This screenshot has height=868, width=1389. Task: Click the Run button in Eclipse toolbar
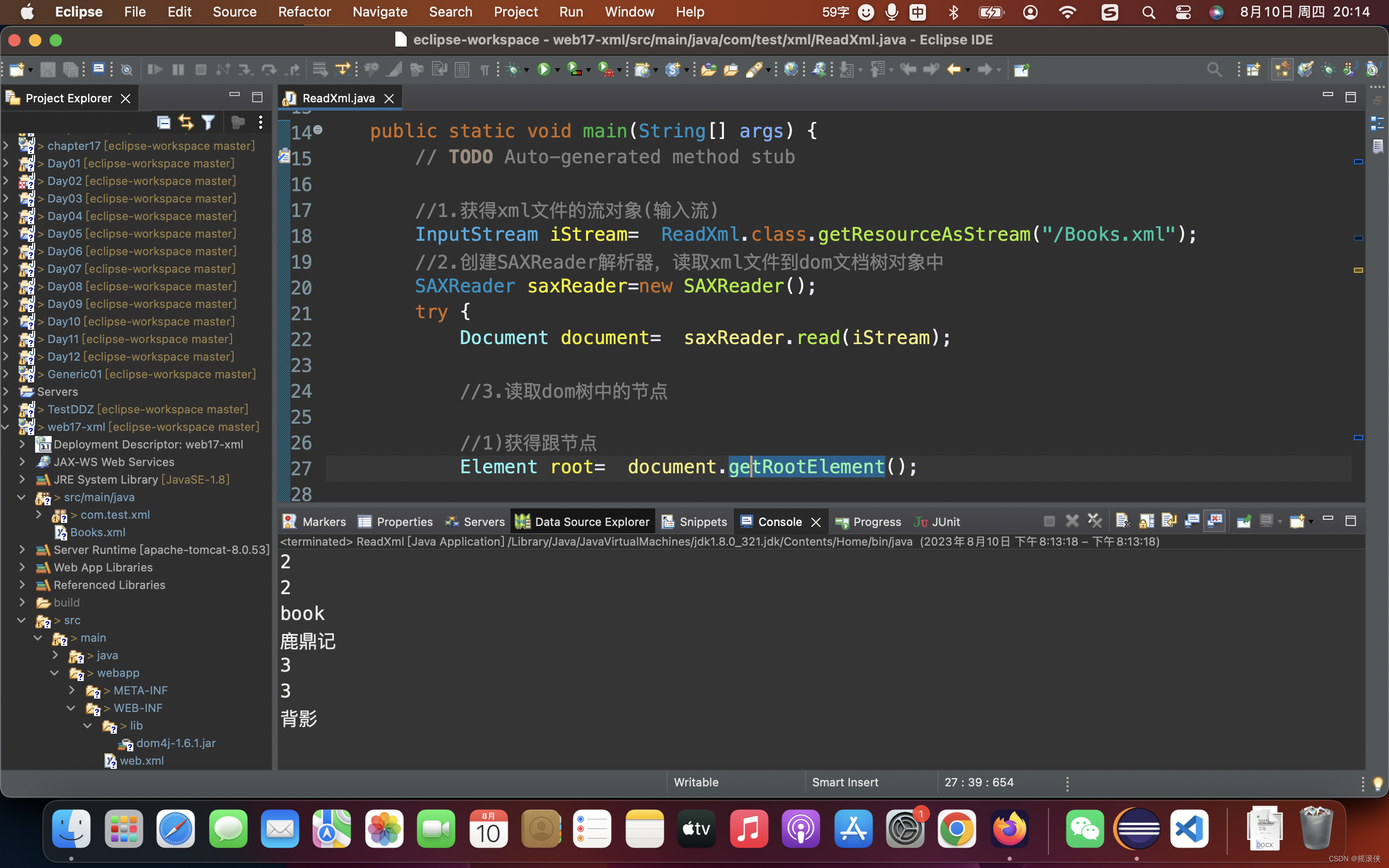coord(545,68)
